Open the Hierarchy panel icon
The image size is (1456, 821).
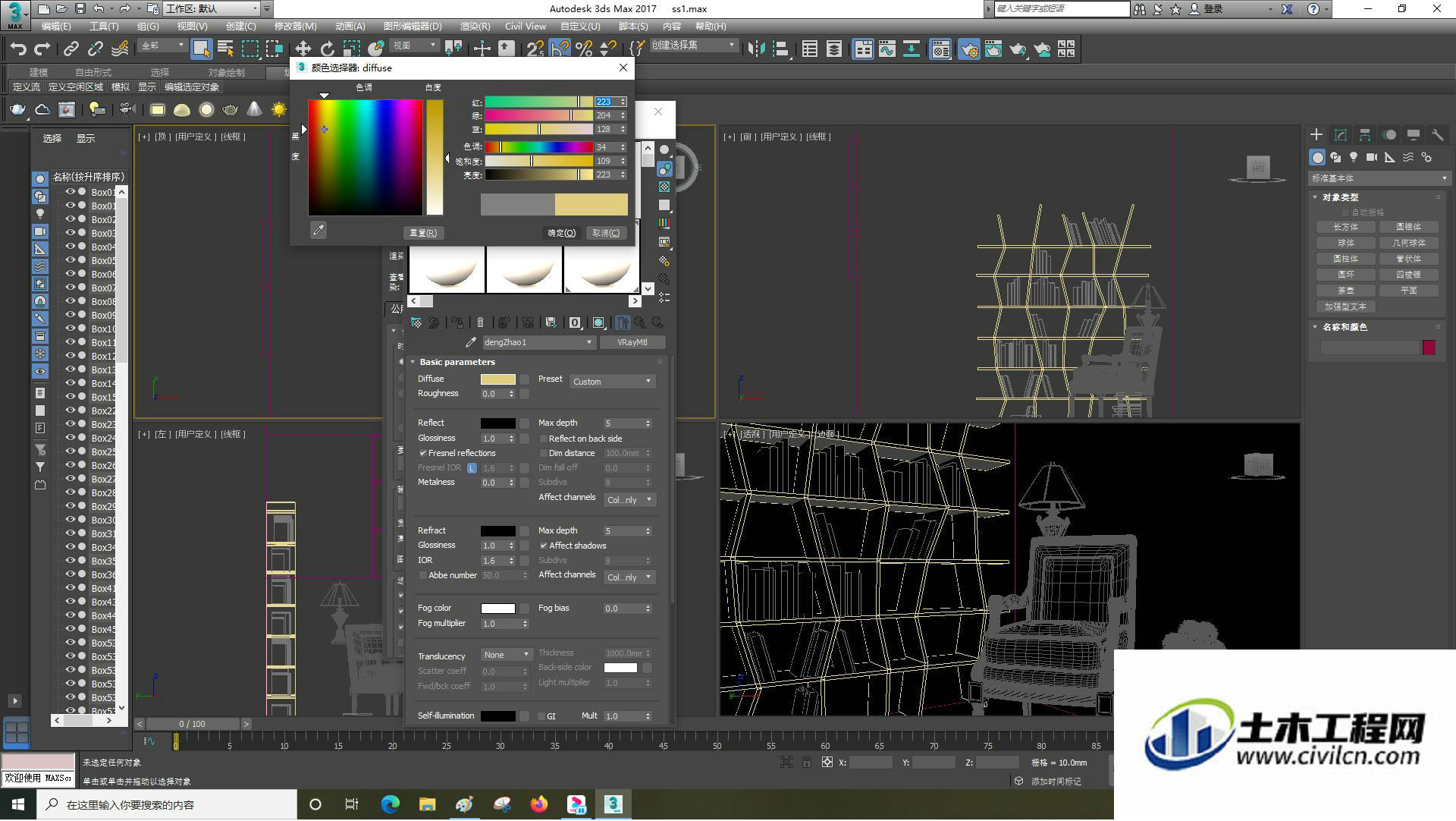pyautogui.click(x=1365, y=134)
